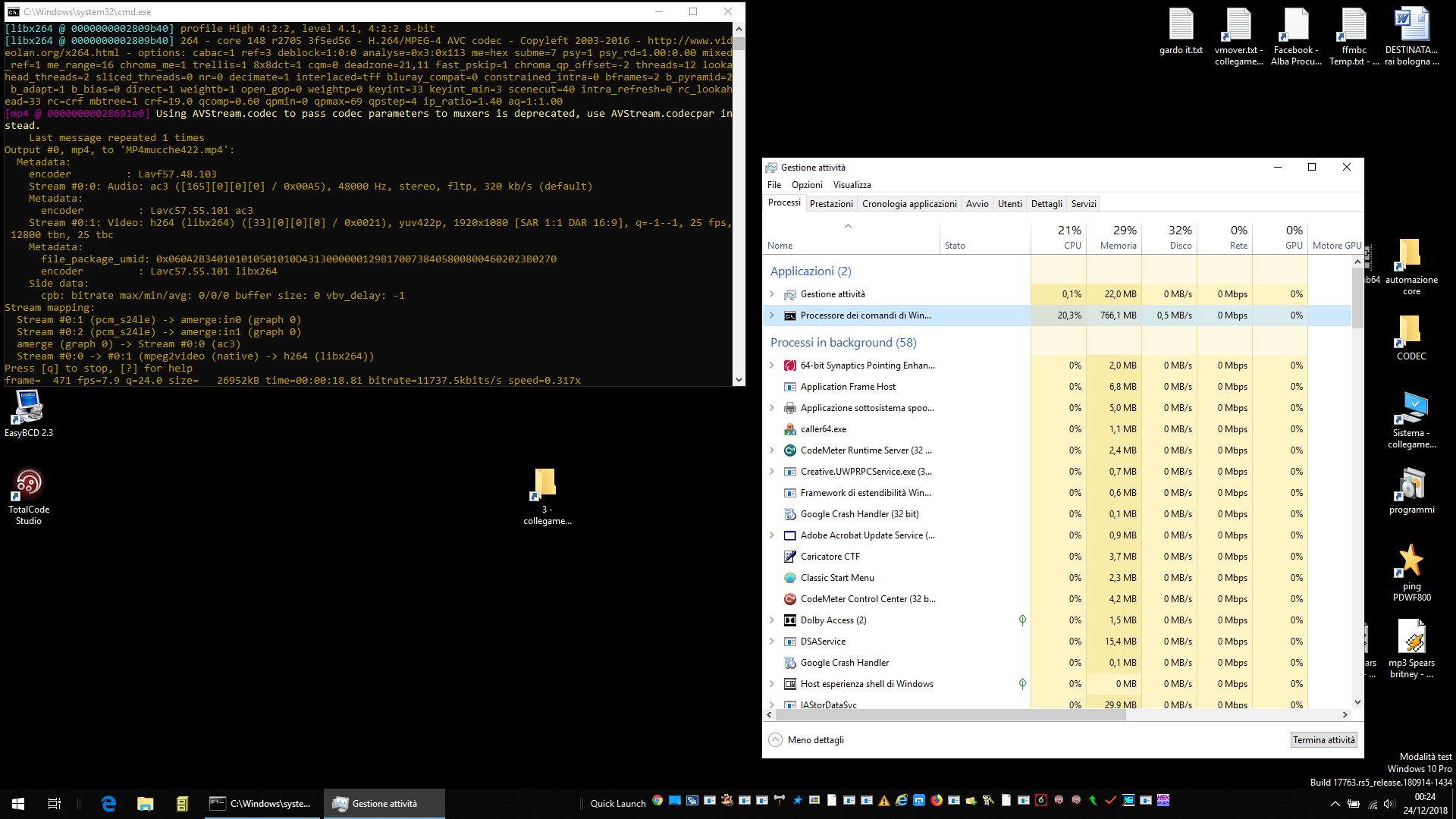Select the caller64.exe process row
This screenshot has width=1456, height=819.
click(x=823, y=429)
